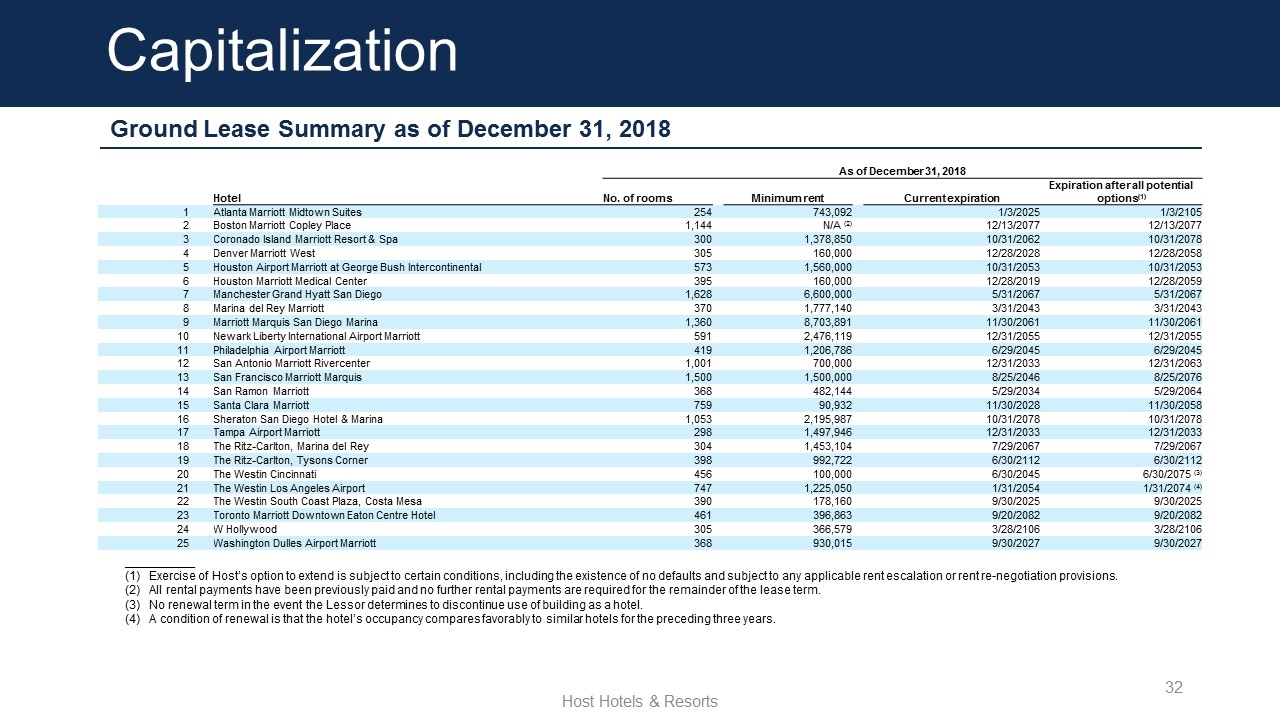Click Marina del Rey Marriott name
This screenshot has height=720, width=1280.
[x=268, y=308]
